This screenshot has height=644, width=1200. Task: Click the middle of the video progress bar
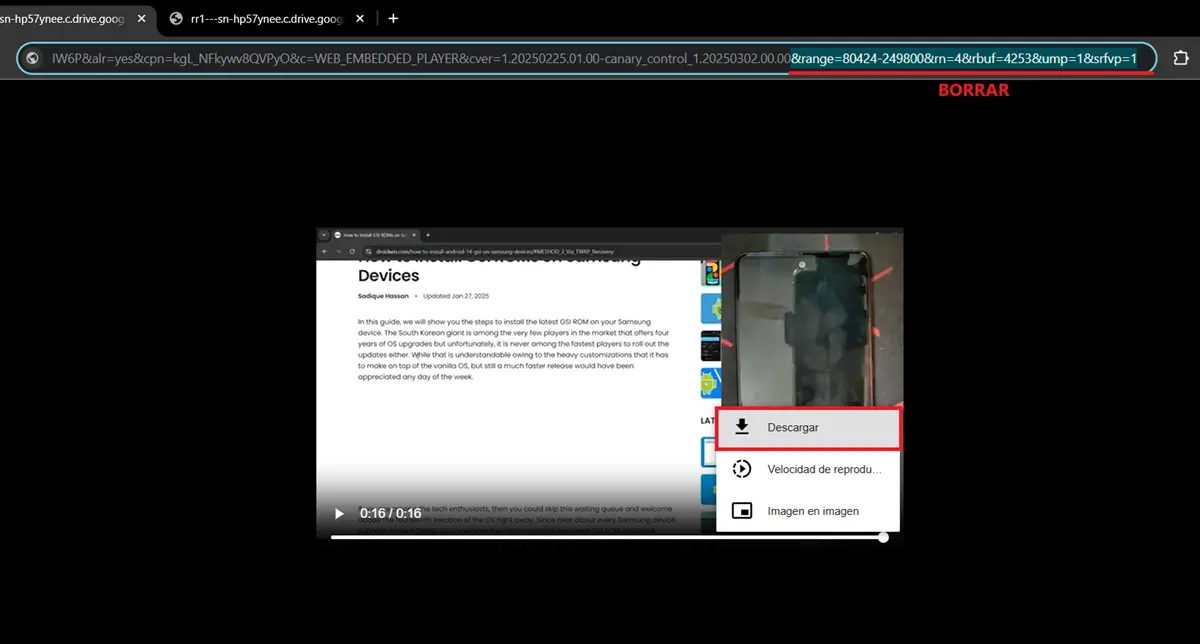point(607,538)
